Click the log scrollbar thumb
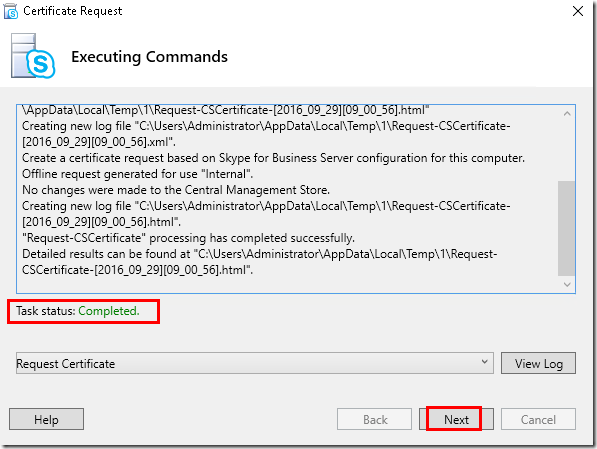This screenshot has height=449, width=597. pyautogui.click(x=566, y=228)
